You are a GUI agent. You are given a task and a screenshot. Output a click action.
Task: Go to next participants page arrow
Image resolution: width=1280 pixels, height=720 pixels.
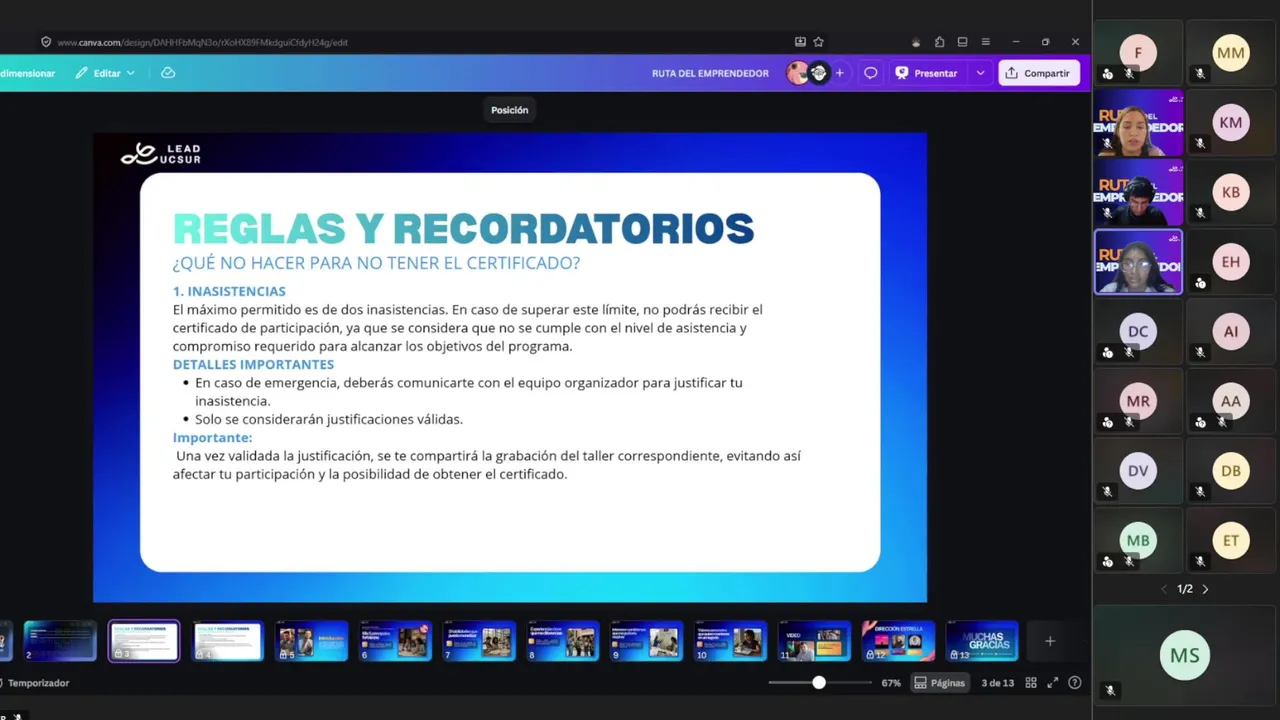tap(1205, 590)
